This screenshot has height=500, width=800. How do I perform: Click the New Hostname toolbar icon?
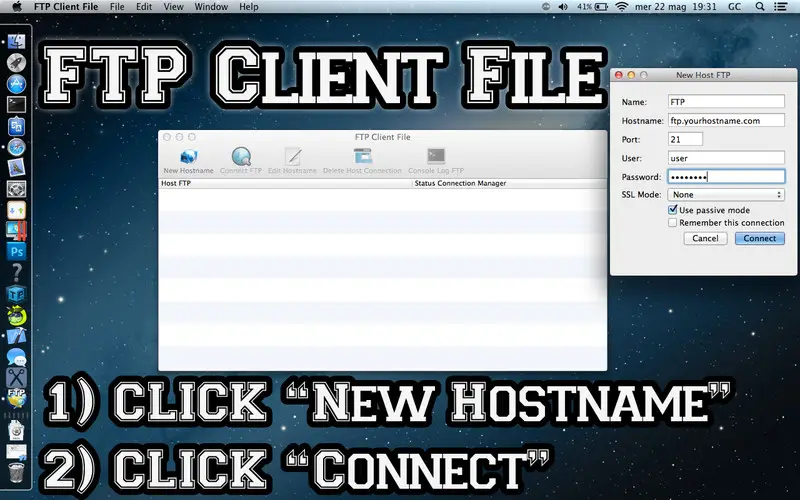(188, 157)
